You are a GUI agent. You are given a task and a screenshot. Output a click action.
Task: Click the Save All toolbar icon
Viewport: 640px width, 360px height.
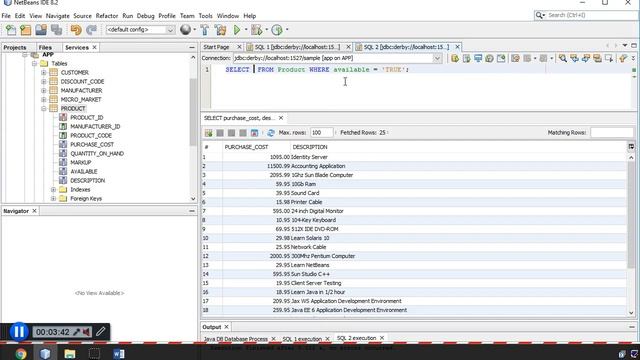click(x=56, y=30)
